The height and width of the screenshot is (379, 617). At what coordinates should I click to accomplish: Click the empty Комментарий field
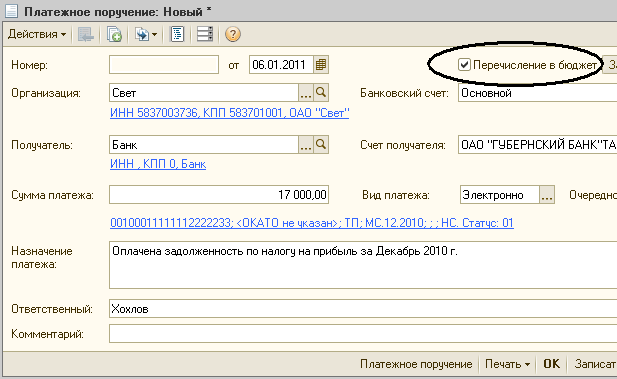tap(363, 334)
